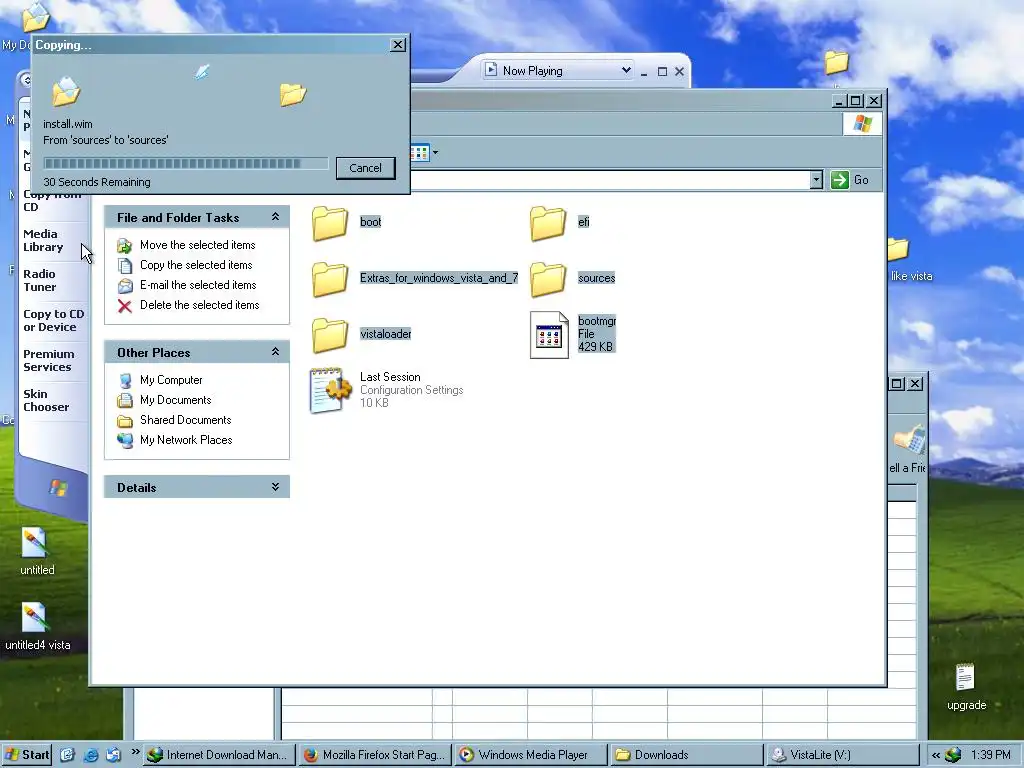Select the sources folder icon
Screen dimensions: 1024x768
(548, 279)
